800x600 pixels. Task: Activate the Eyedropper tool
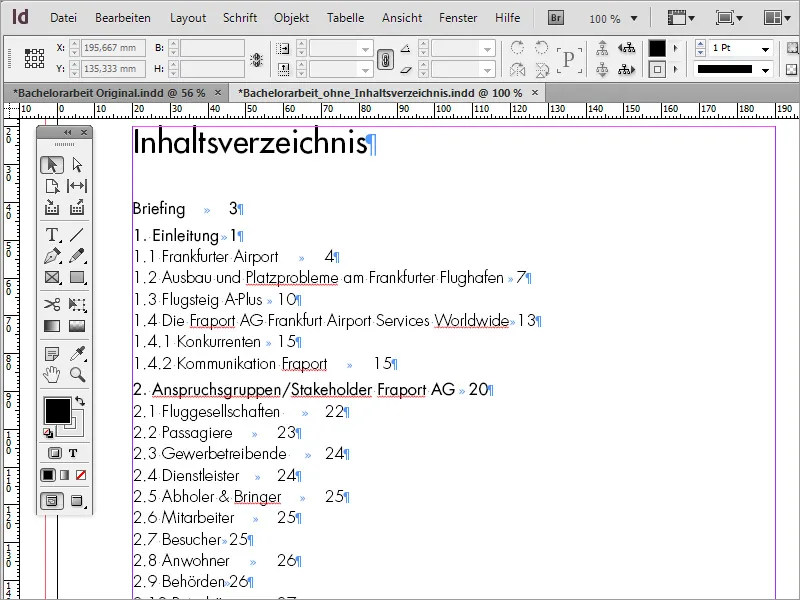77,353
